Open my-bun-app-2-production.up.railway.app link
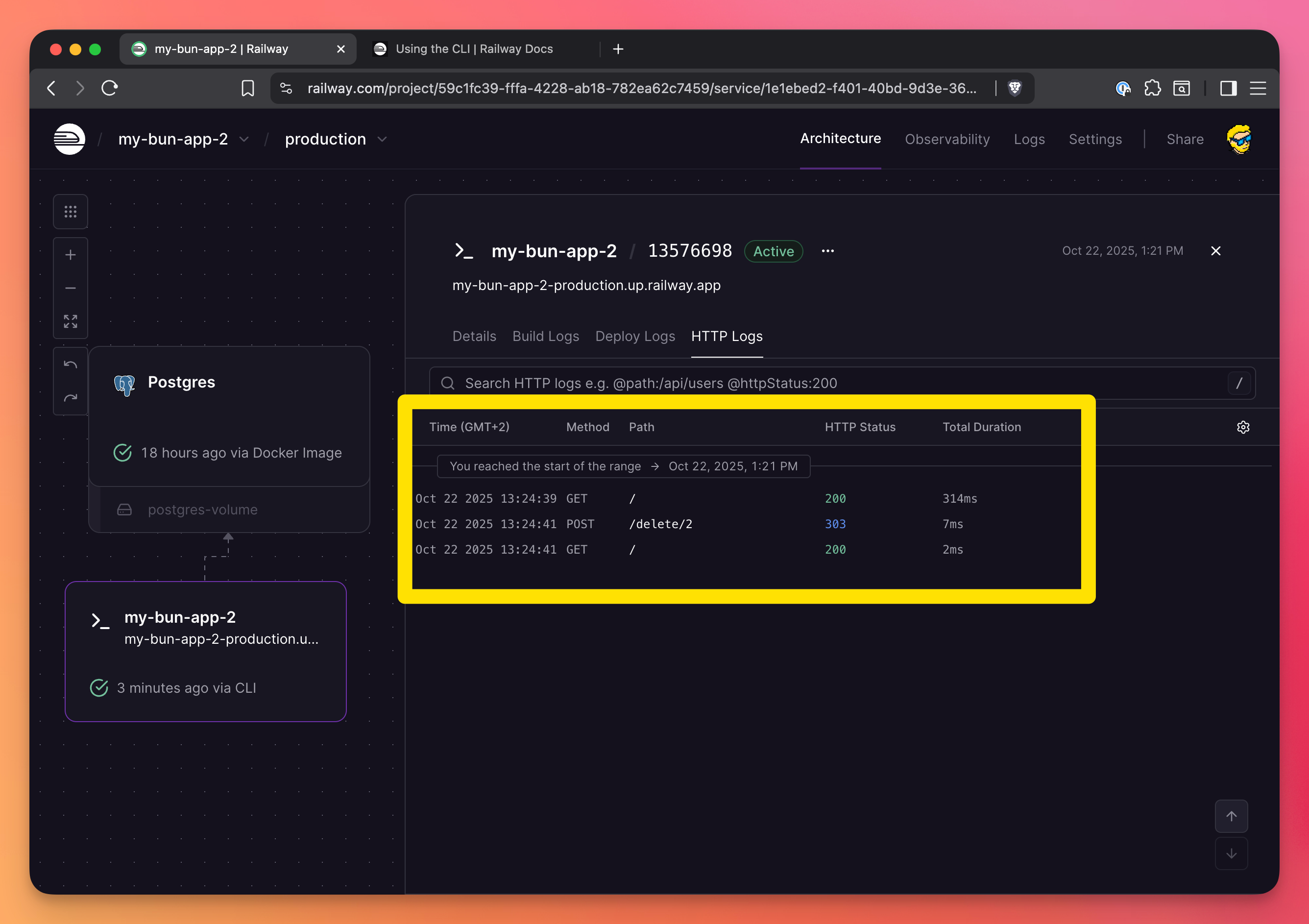Viewport: 1309px width, 924px height. coord(586,285)
